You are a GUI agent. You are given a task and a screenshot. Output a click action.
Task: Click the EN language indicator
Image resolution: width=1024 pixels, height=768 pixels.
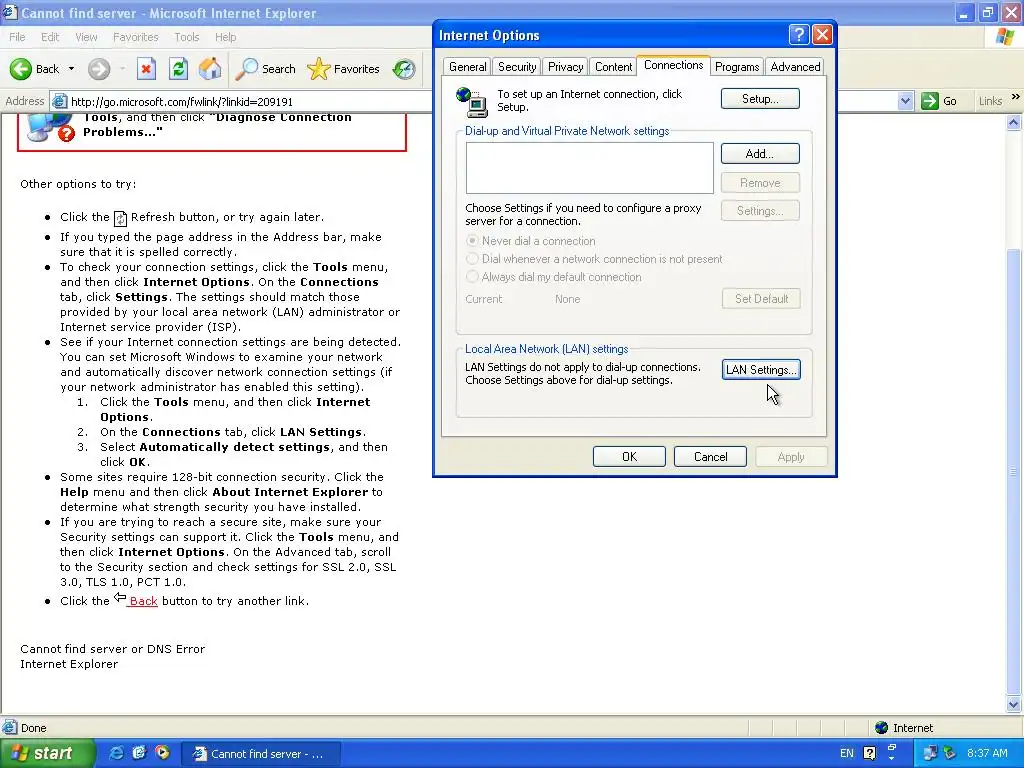tap(846, 753)
